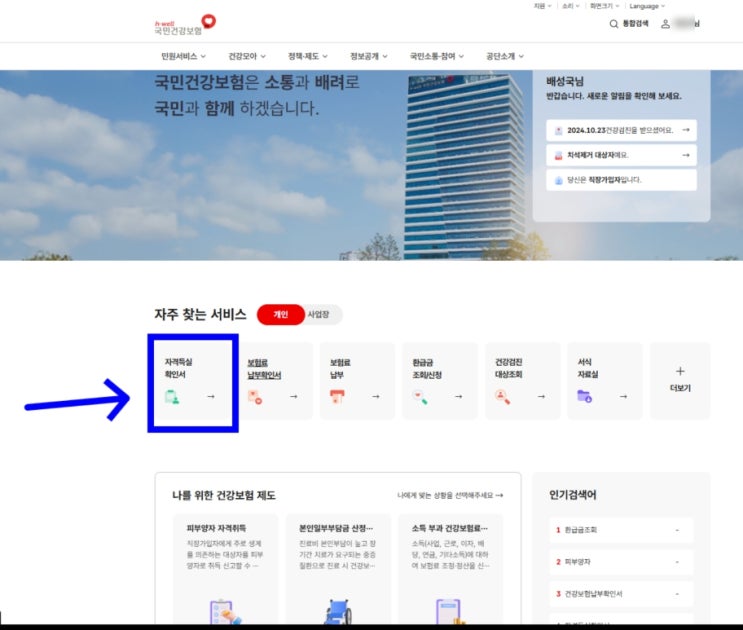Expand the 정책·제도 menu
Viewport: 743px width, 630px height.
click(x=308, y=56)
